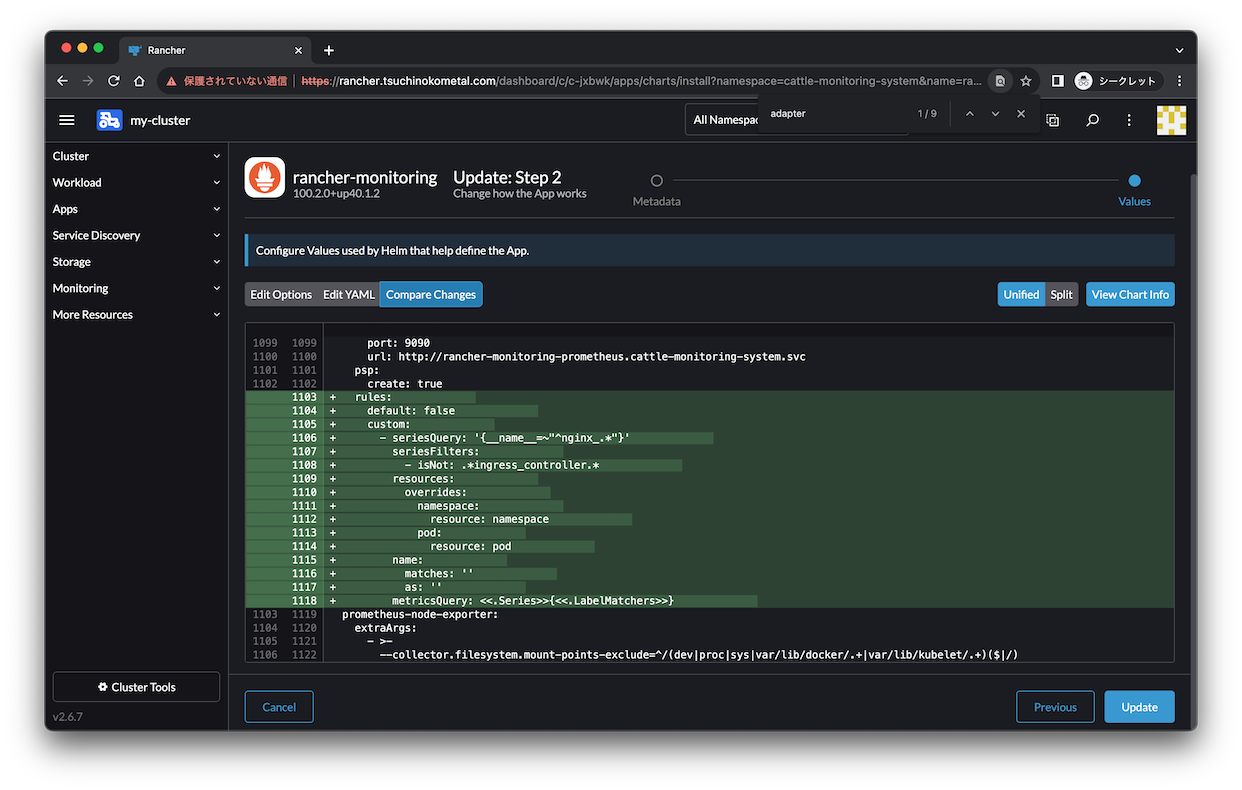The height and width of the screenshot is (790, 1242).
Task: Open Cluster Tools
Action: 136,687
